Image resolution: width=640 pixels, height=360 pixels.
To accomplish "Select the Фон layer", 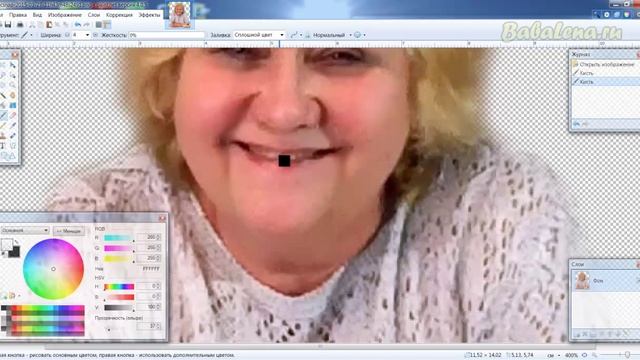I will (605, 280).
